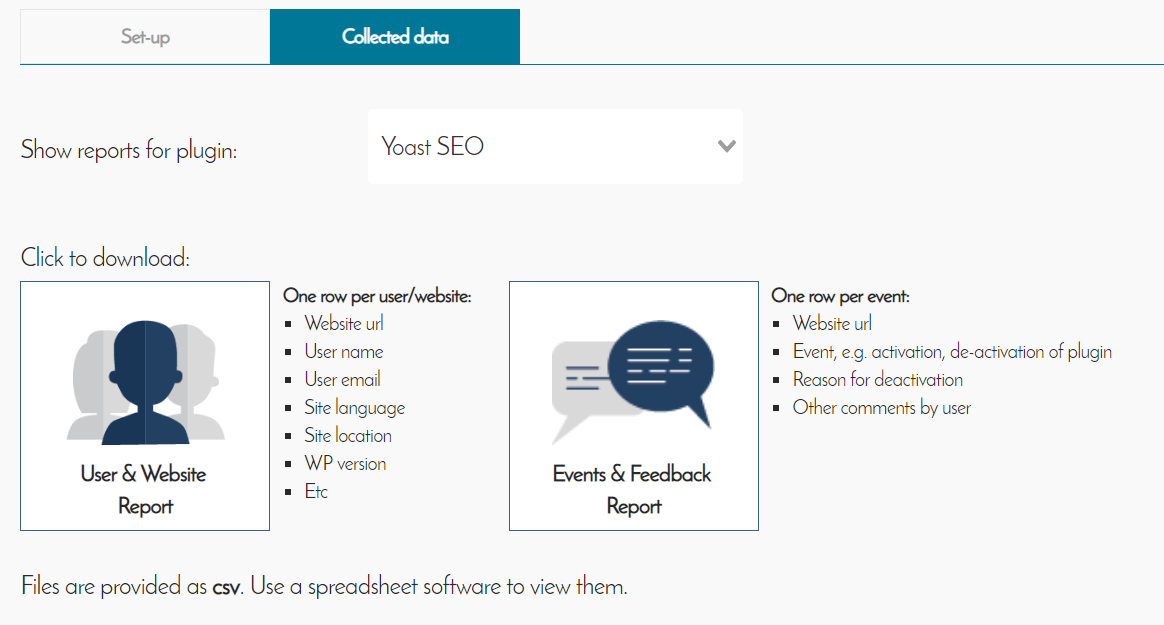The height and width of the screenshot is (625, 1164).
Task: Click the 'Other comments by user' item
Action: pos(882,408)
